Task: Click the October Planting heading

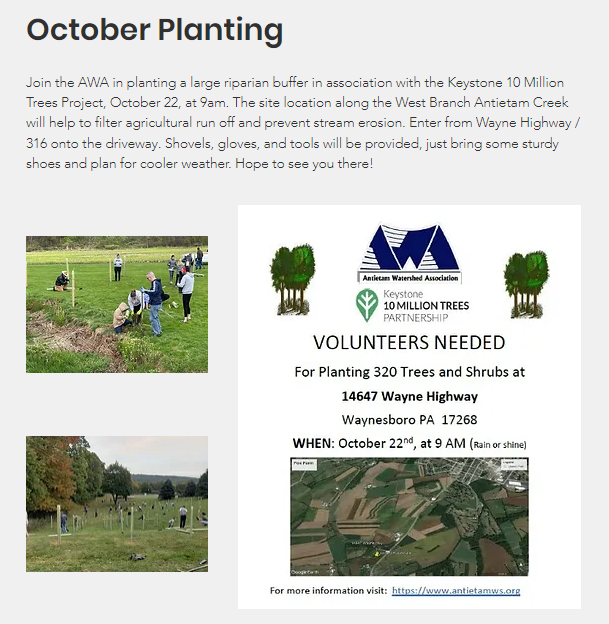Action: click(x=155, y=30)
